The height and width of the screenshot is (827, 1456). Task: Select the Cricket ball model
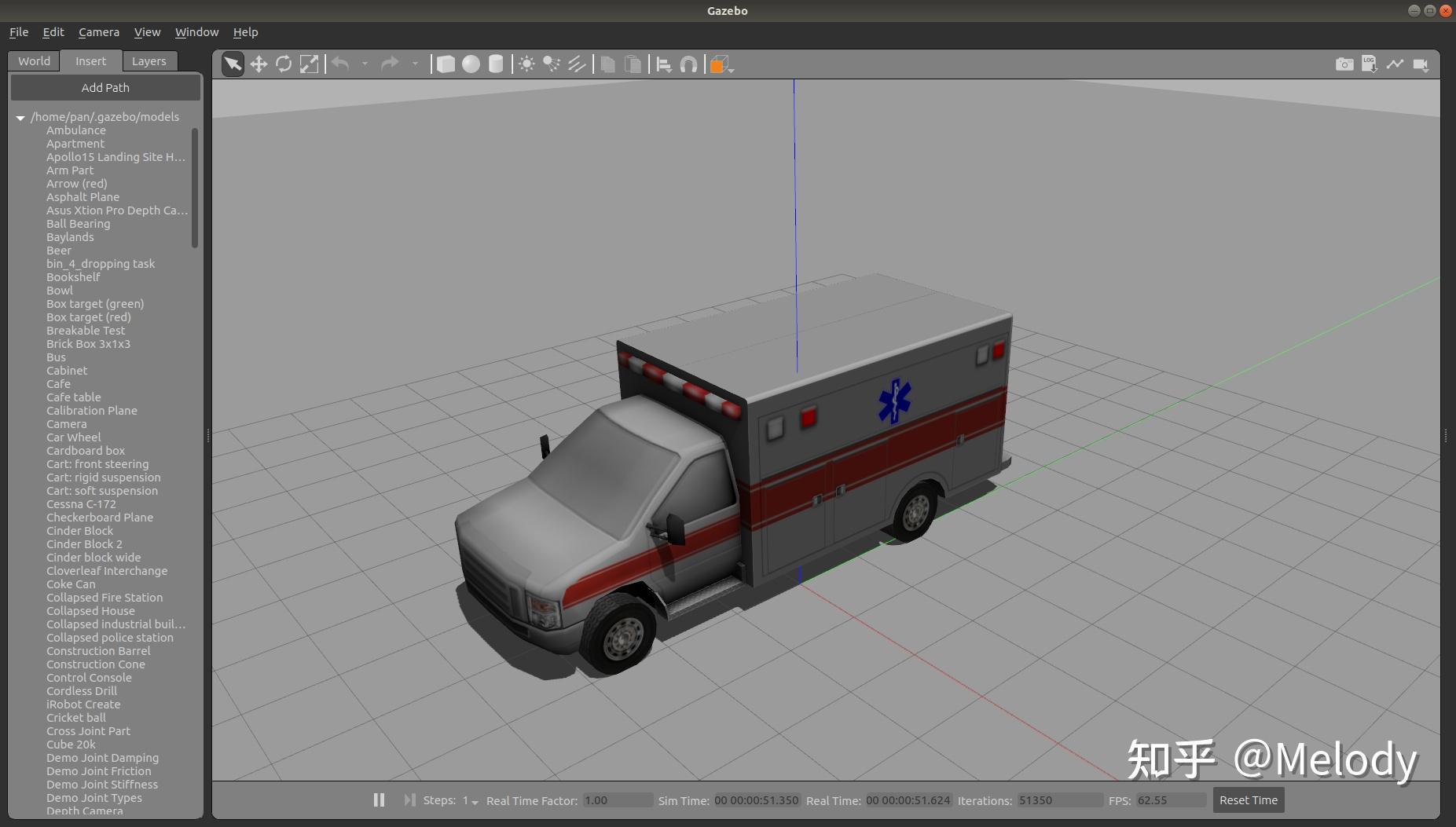point(75,718)
